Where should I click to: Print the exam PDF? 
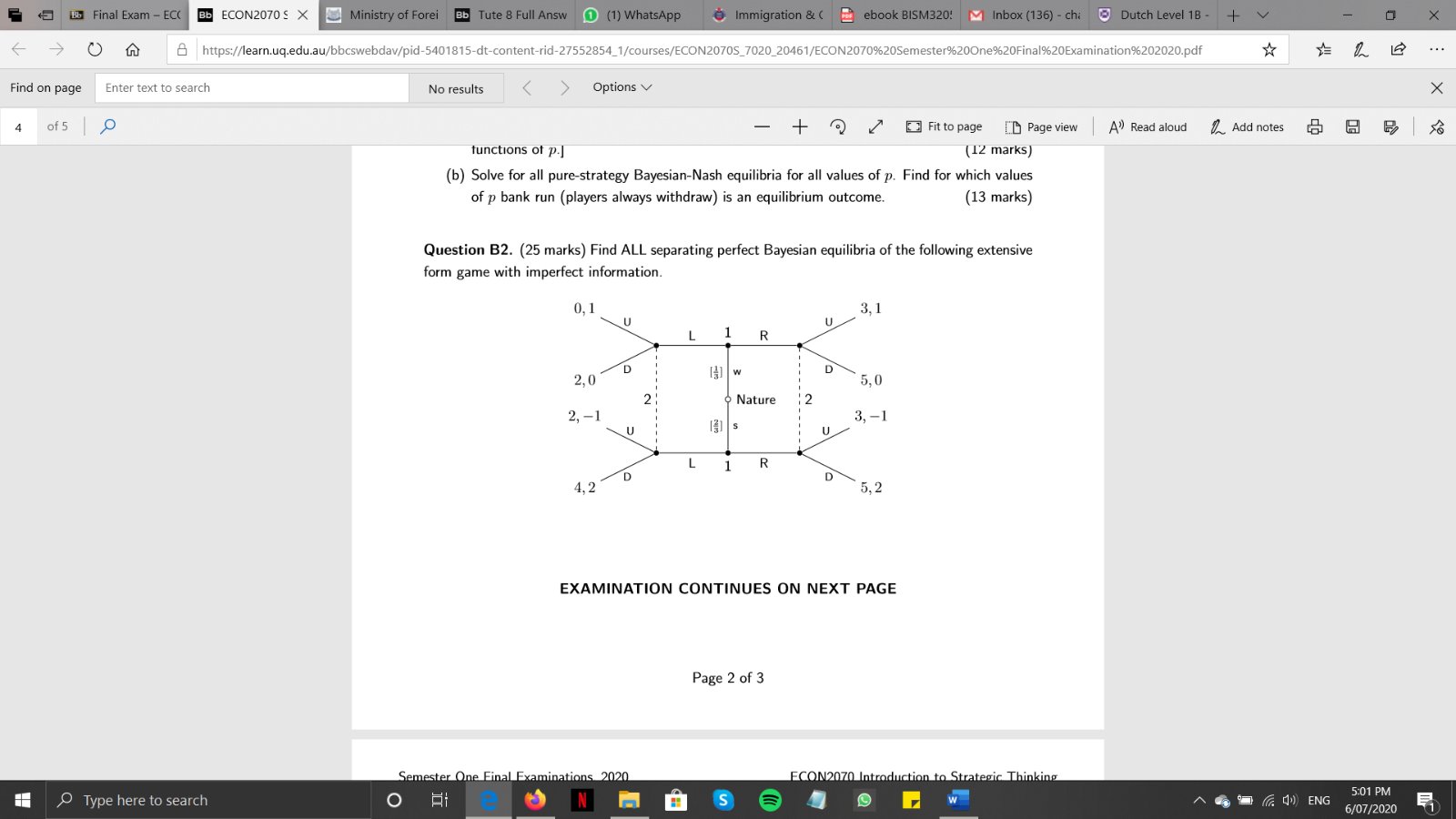1315,126
